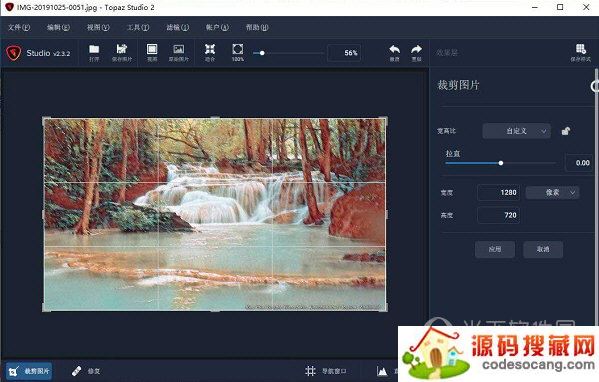This screenshot has width=599, height=382.
Task: Select the 裁剪图片 crop tool
Action: (29, 371)
